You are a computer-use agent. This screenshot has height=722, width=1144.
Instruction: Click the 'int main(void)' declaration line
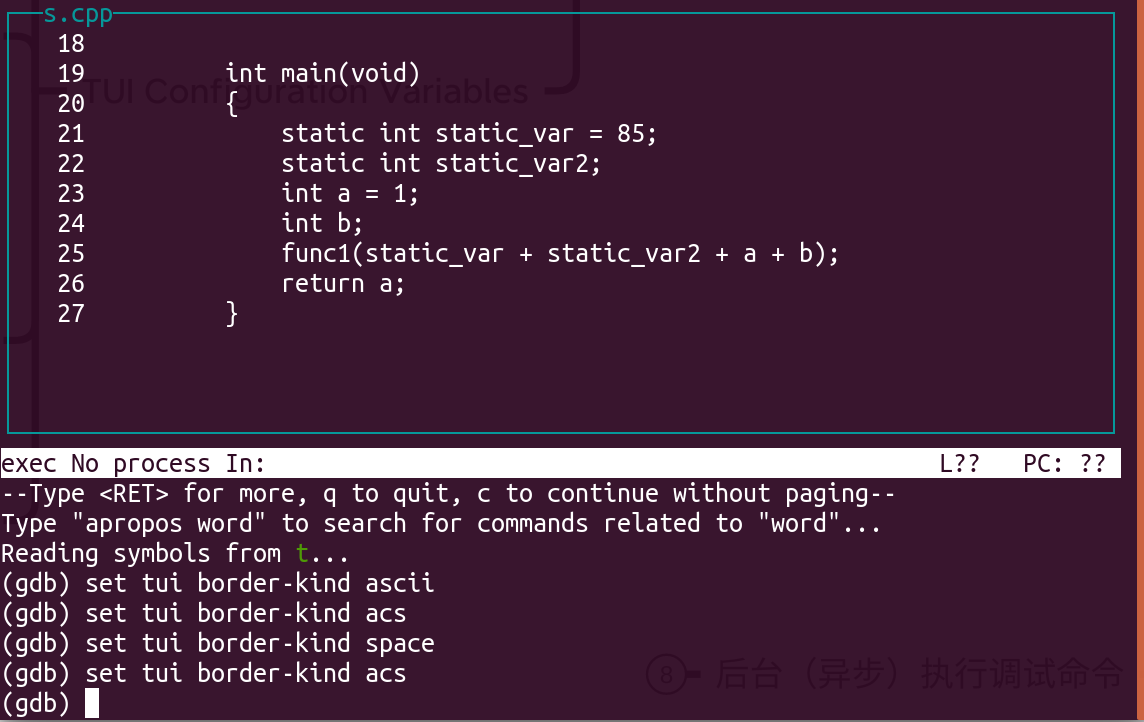[x=322, y=74]
